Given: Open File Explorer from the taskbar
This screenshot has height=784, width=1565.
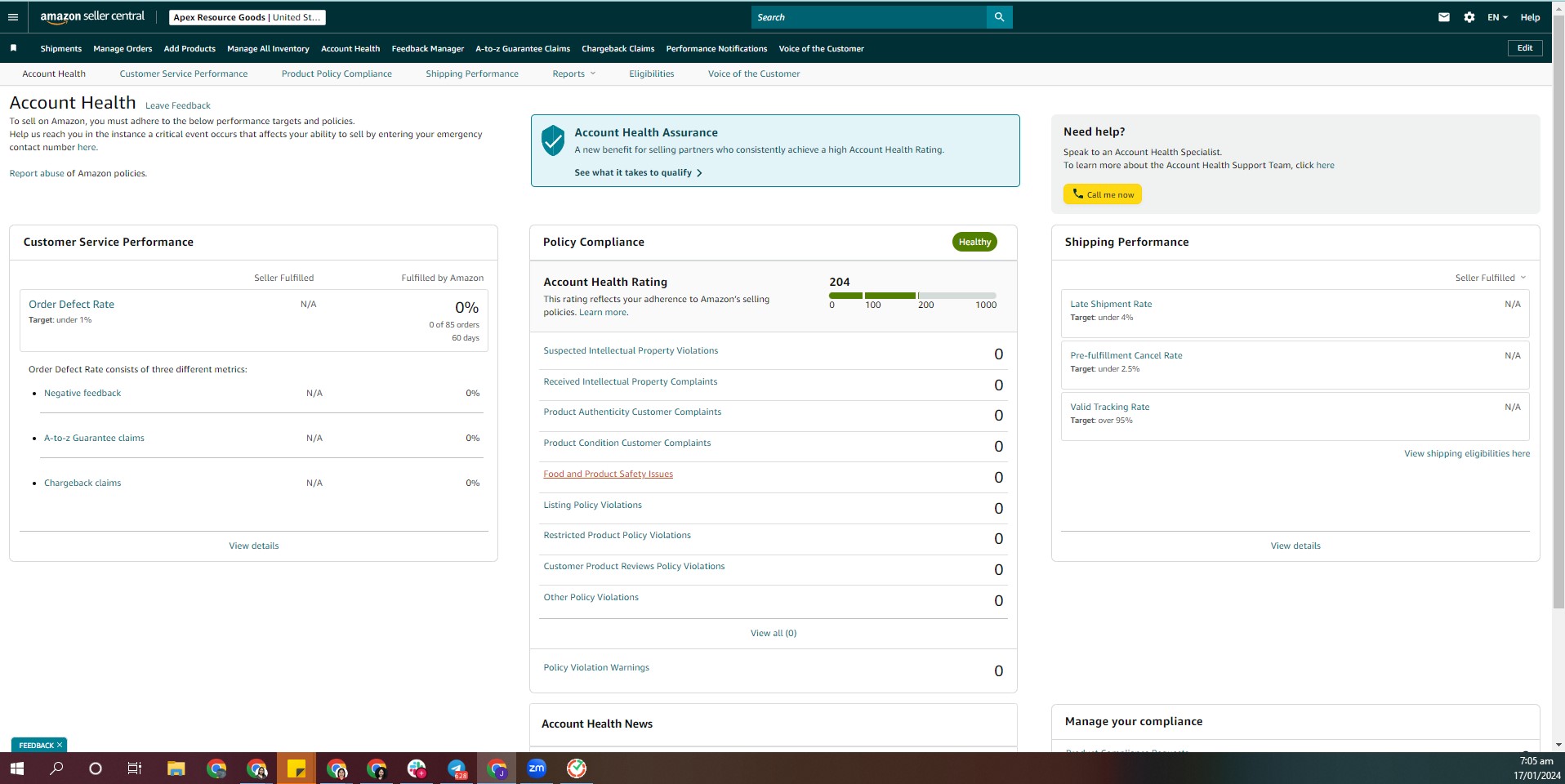Looking at the screenshot, I should click(x=176, y=768).
